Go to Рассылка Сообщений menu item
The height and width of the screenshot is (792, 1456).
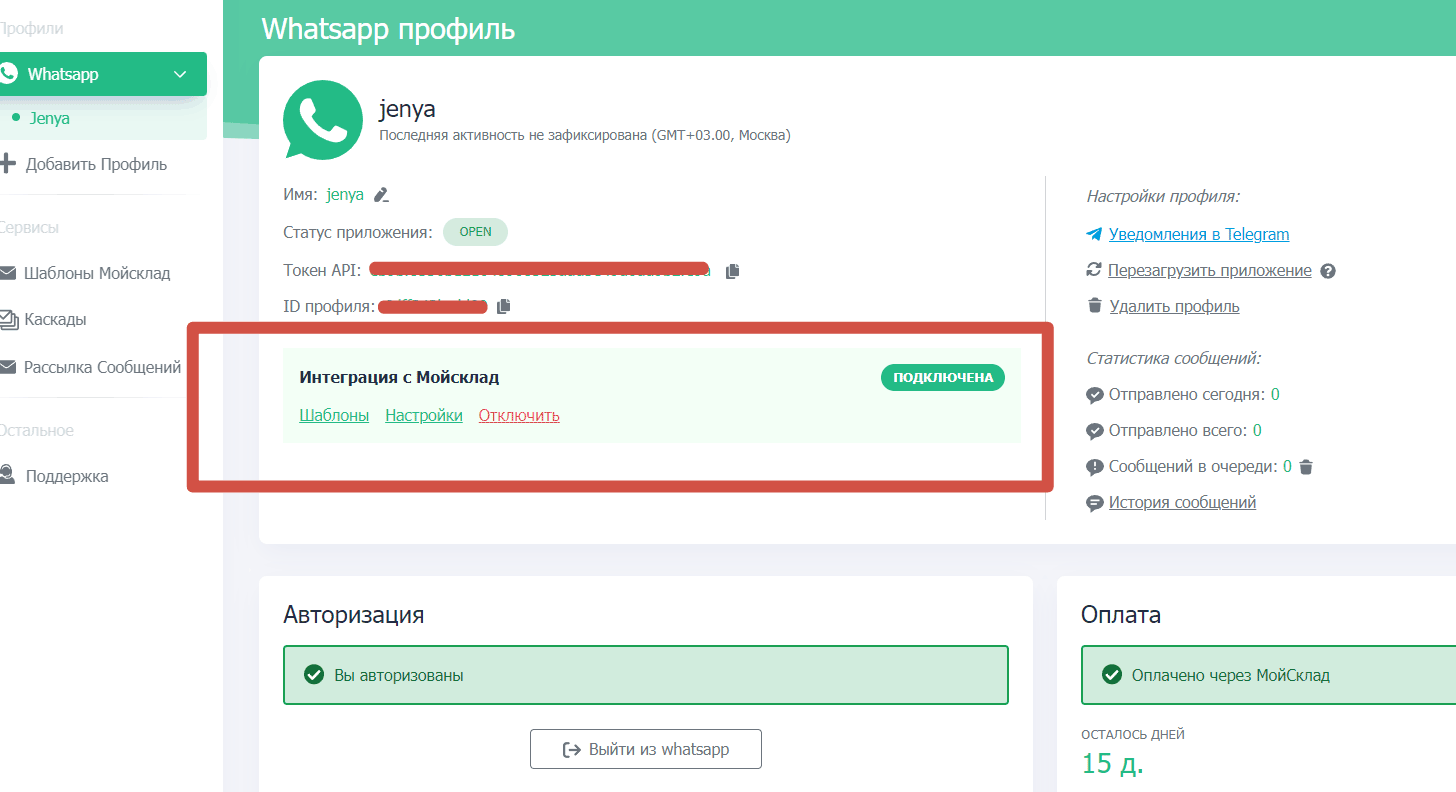pyautogui.click(x=102, y=367)
